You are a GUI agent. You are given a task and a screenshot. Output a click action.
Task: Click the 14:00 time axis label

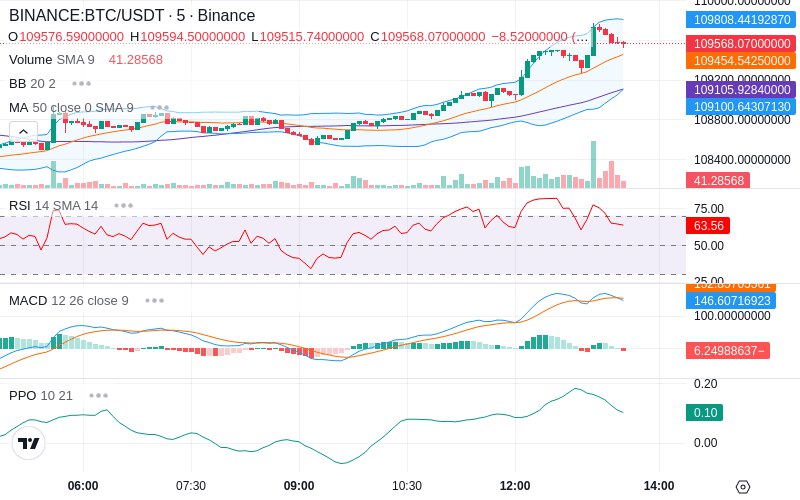[659, 486]
